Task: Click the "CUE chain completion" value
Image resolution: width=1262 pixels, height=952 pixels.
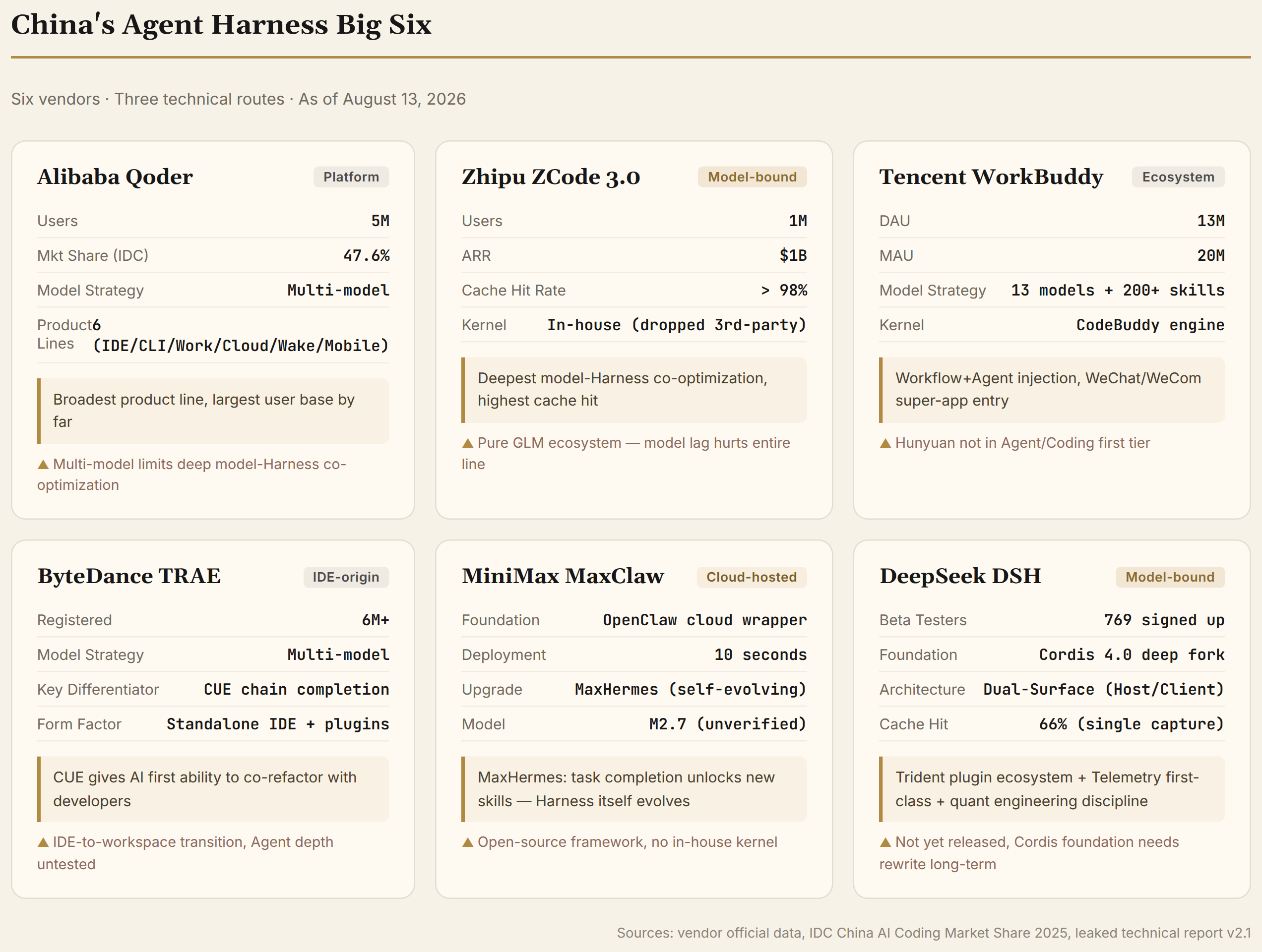Action: [297, 690]
